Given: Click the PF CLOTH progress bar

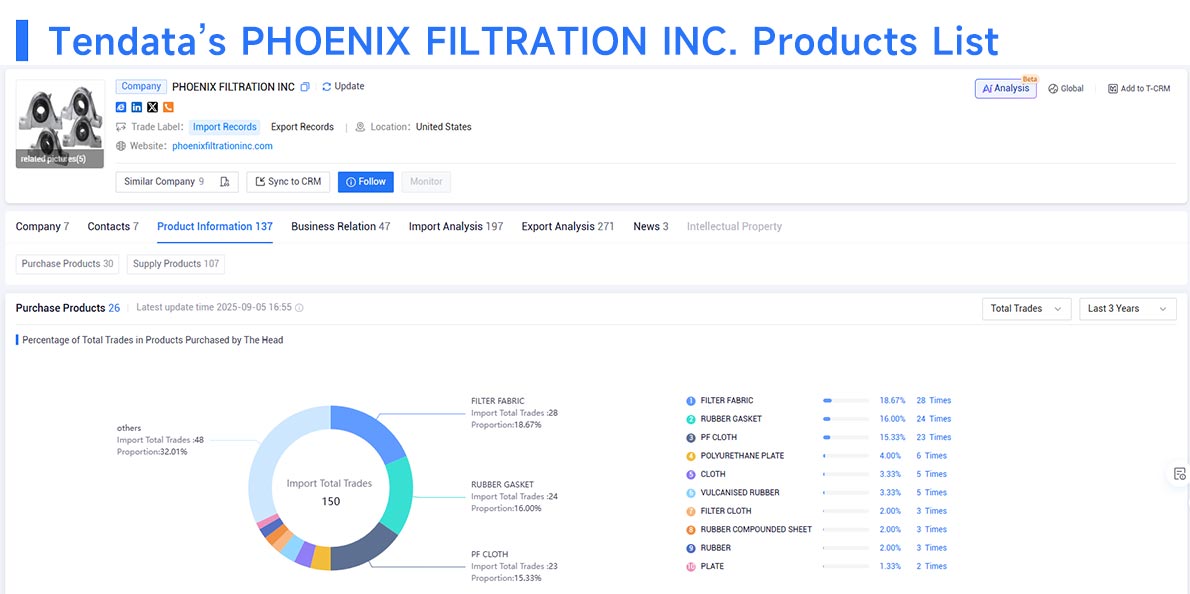Looking at the screenshot, I should tap(846, 438).
